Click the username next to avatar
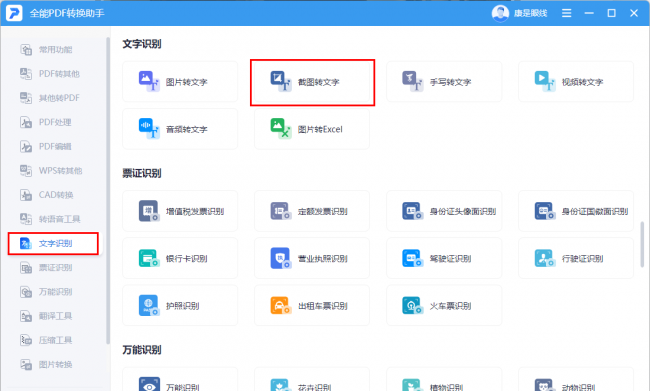 coord(530,13)
